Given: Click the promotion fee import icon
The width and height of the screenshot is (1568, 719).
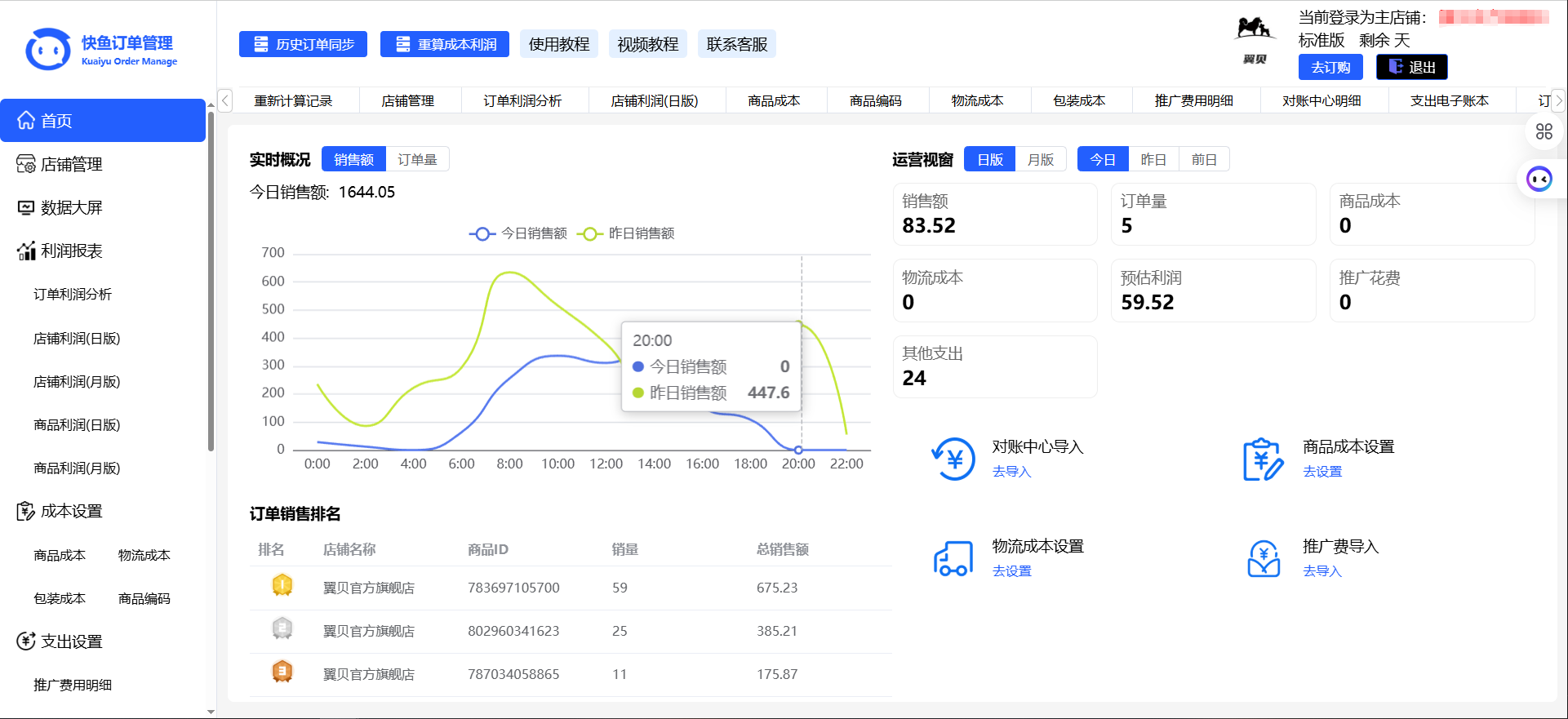Looking at the screenshot, I should tap(1263, 558).
